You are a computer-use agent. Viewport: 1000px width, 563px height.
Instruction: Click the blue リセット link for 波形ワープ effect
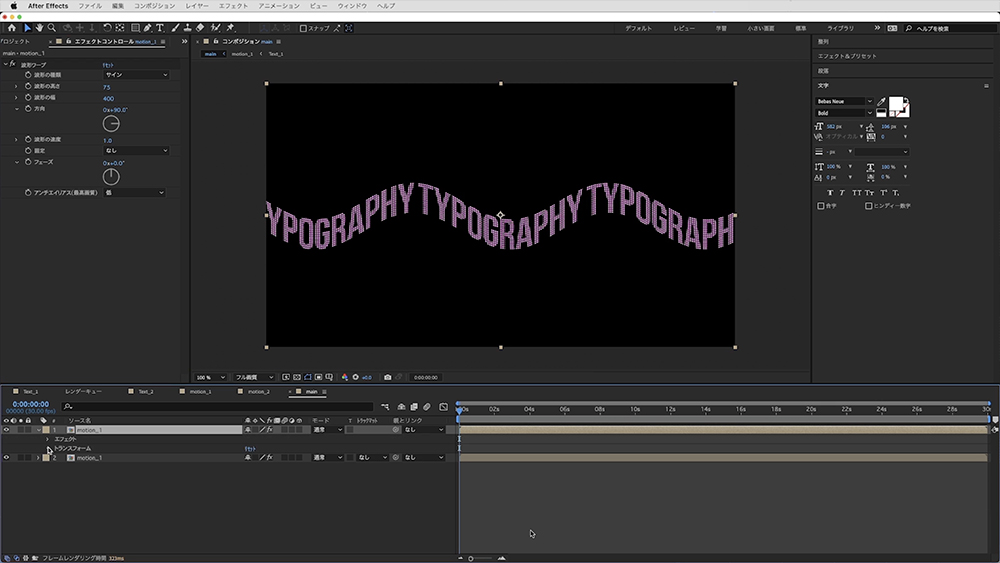pos(108,65)
